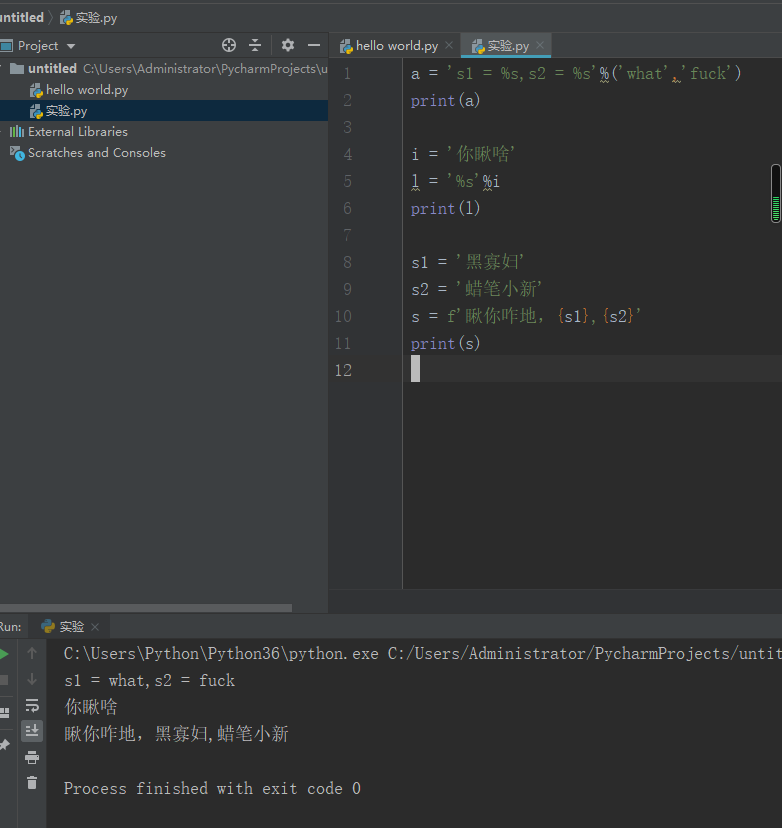Click line number 12 in gutter
The width and height of the screenshot is (782, 828).
pos(343,370)
